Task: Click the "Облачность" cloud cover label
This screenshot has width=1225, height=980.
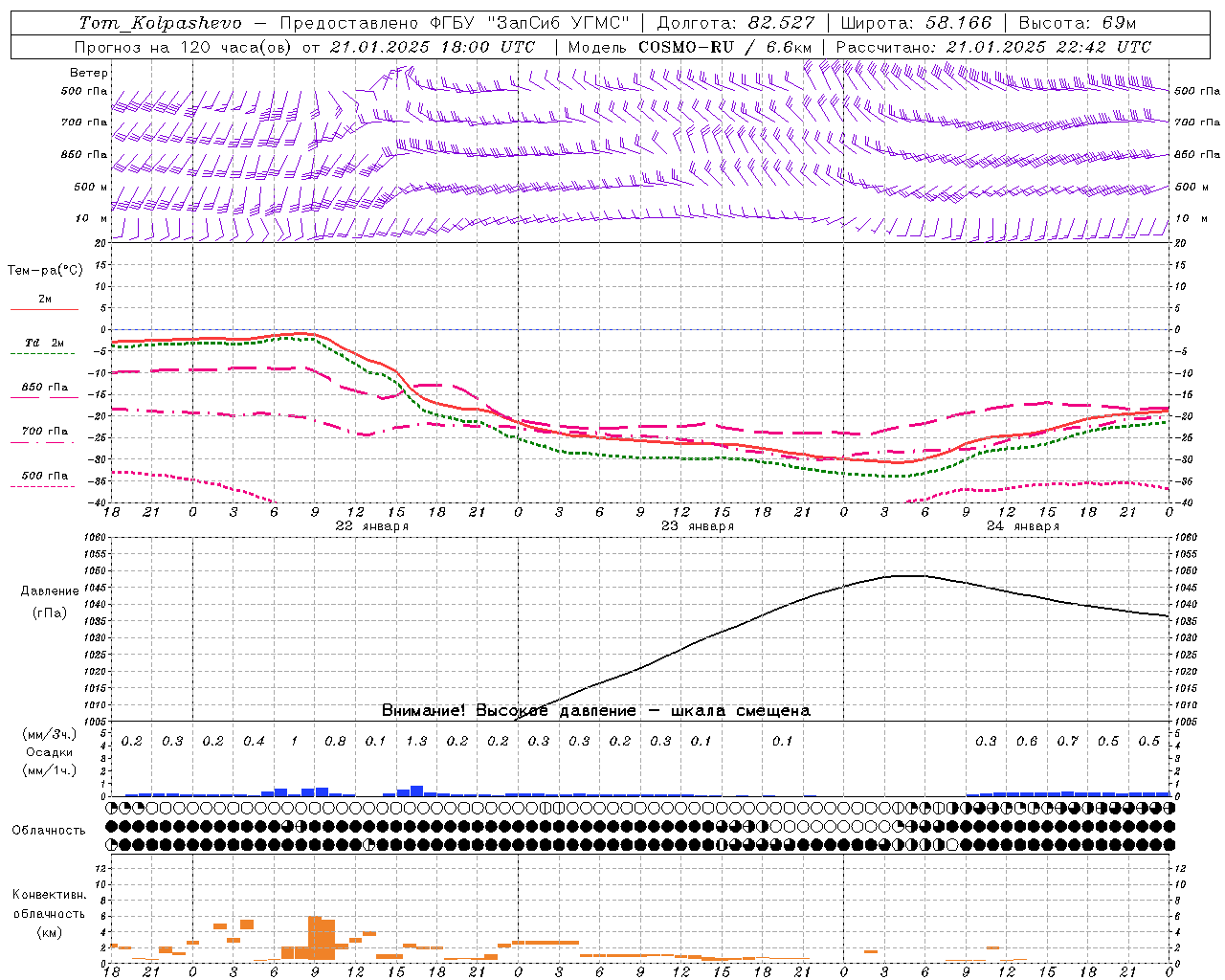Action: tap(49, 831)
